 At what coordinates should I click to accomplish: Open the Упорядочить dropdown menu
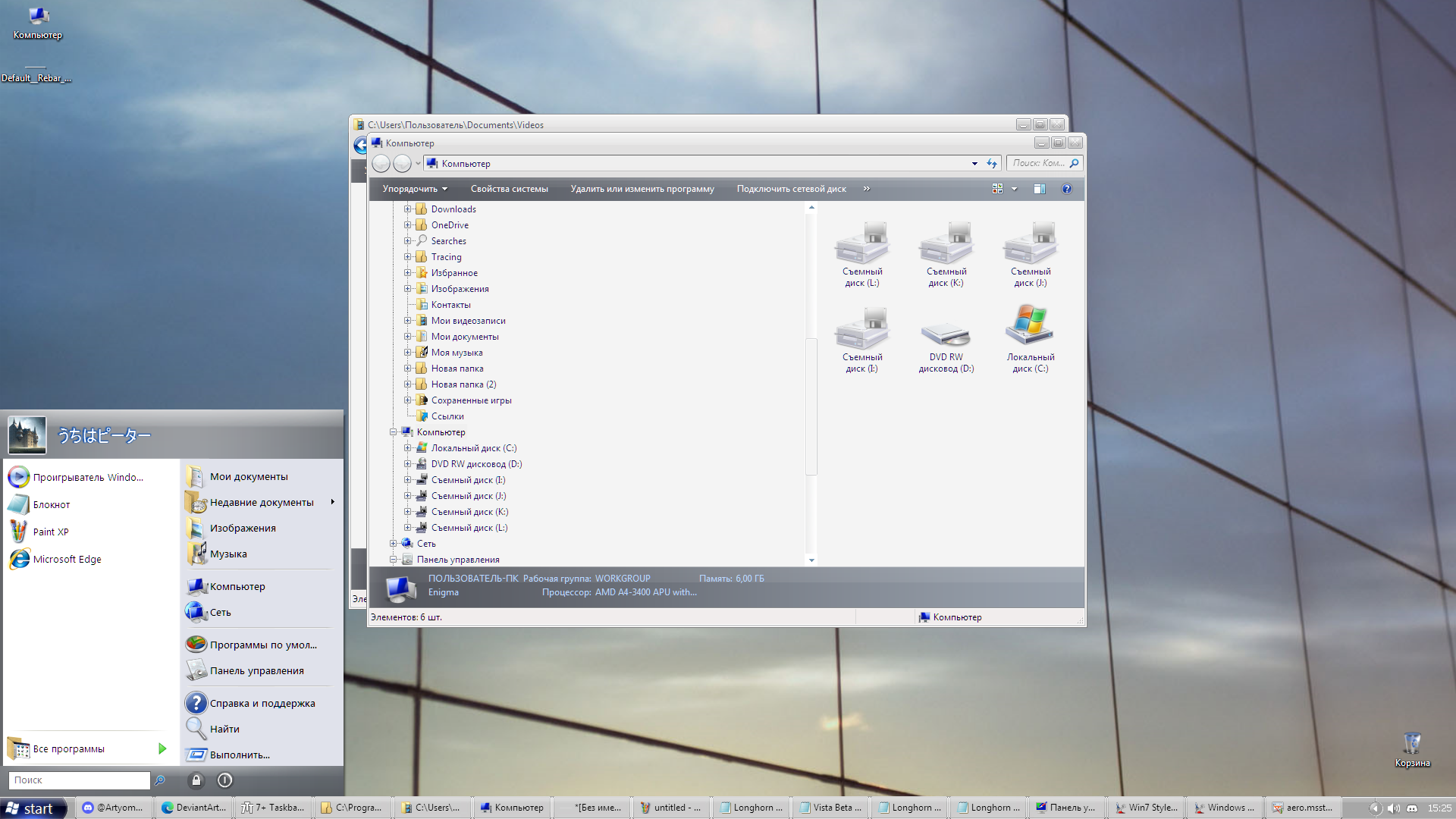tap(415, 189)
